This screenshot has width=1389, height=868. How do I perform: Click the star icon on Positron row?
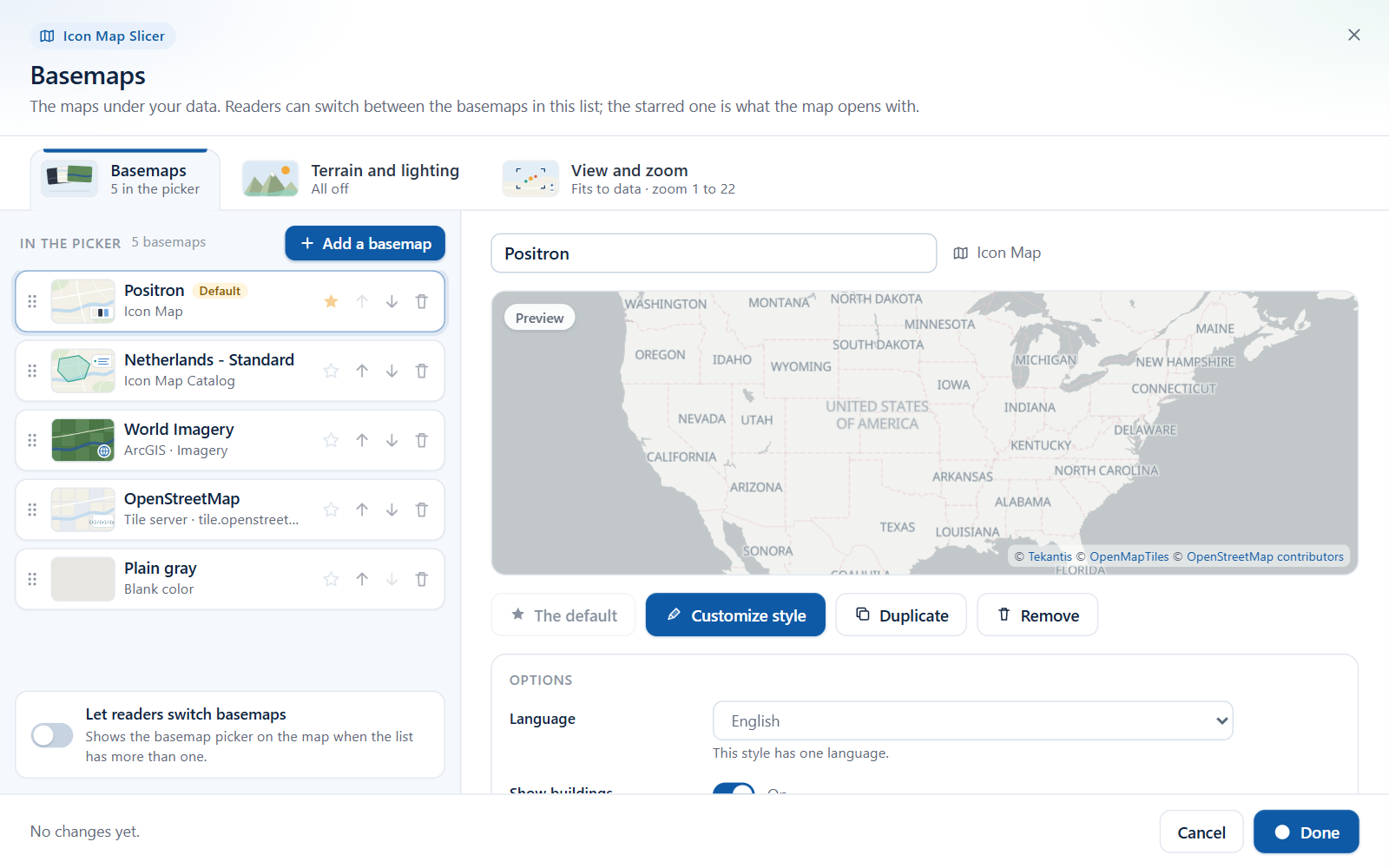point(331,301)
